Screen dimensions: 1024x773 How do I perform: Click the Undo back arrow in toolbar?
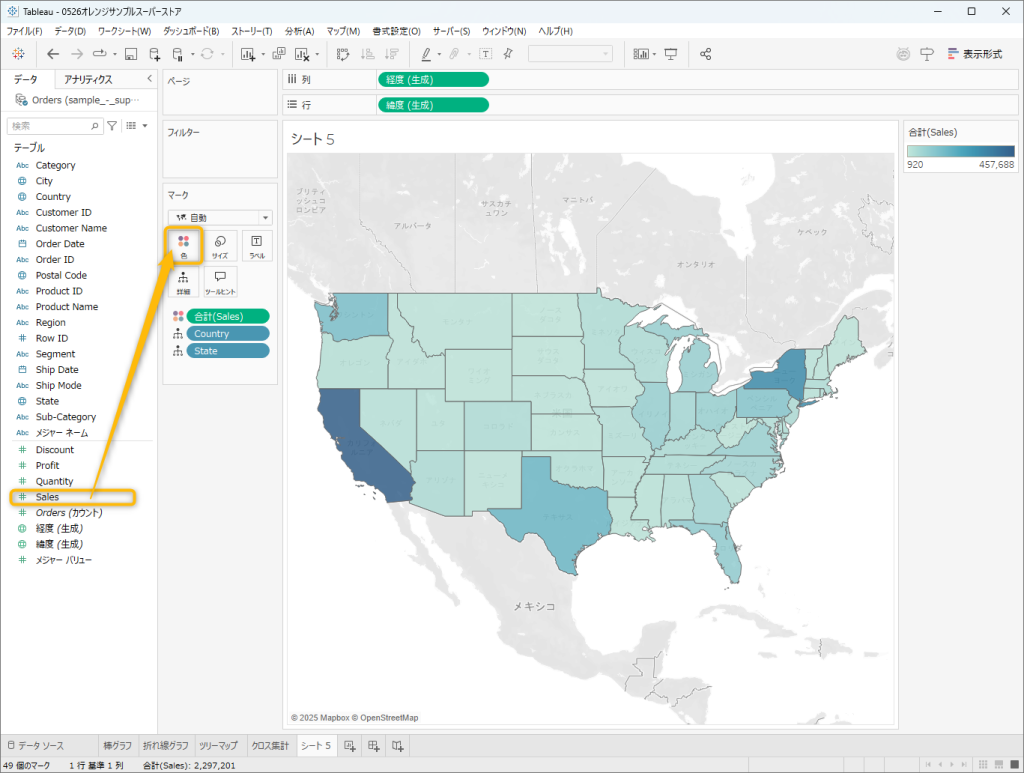pyautogui.click(x=53, y=54)
